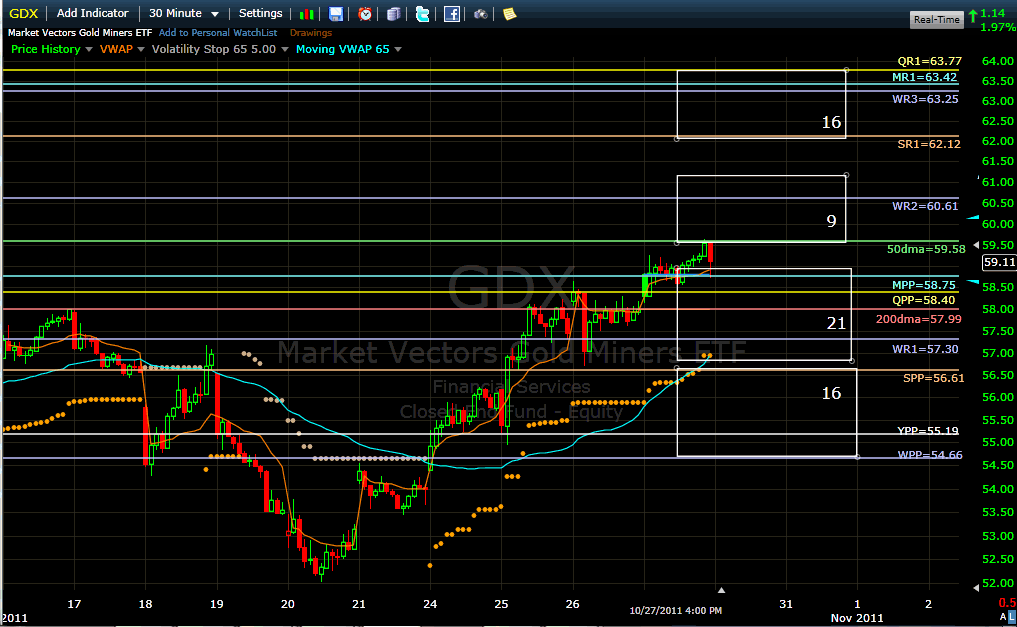Switch to log scale with L
The image size is (1017, 627).
(1012, 617)
